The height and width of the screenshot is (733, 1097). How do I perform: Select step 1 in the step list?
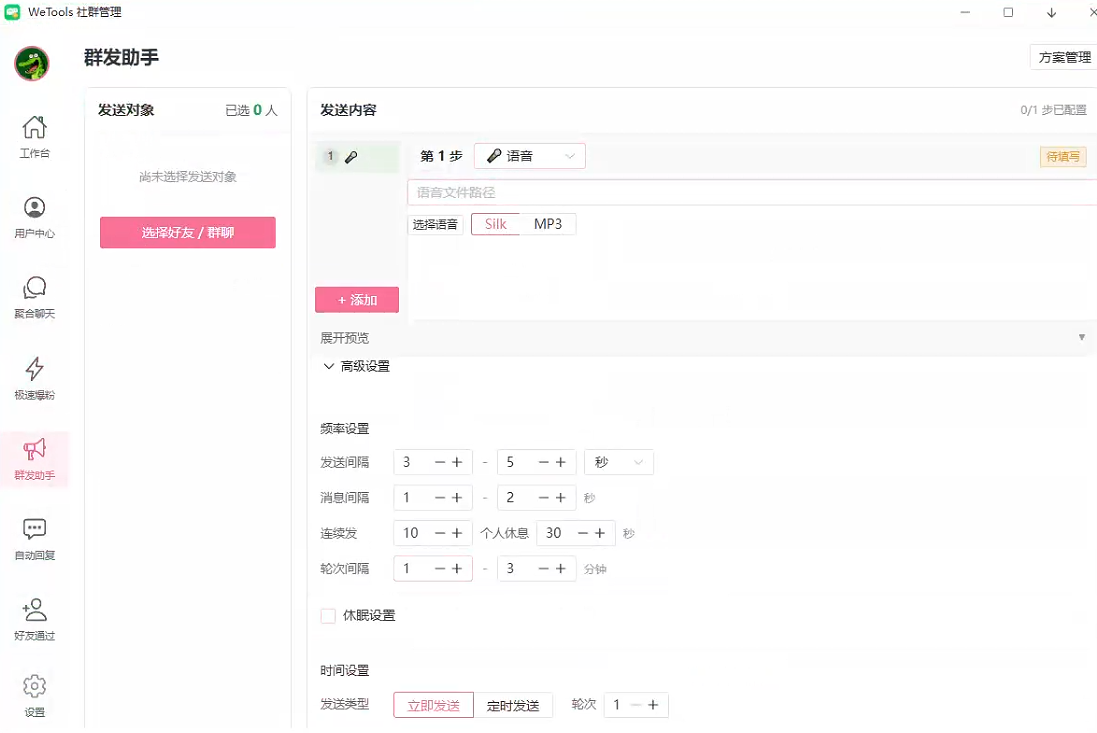point(356,157)
